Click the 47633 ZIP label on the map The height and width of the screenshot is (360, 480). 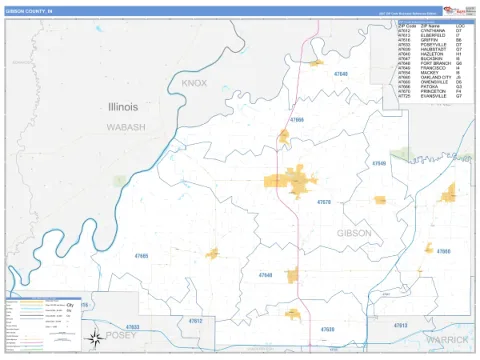click(x=133, y=327)
